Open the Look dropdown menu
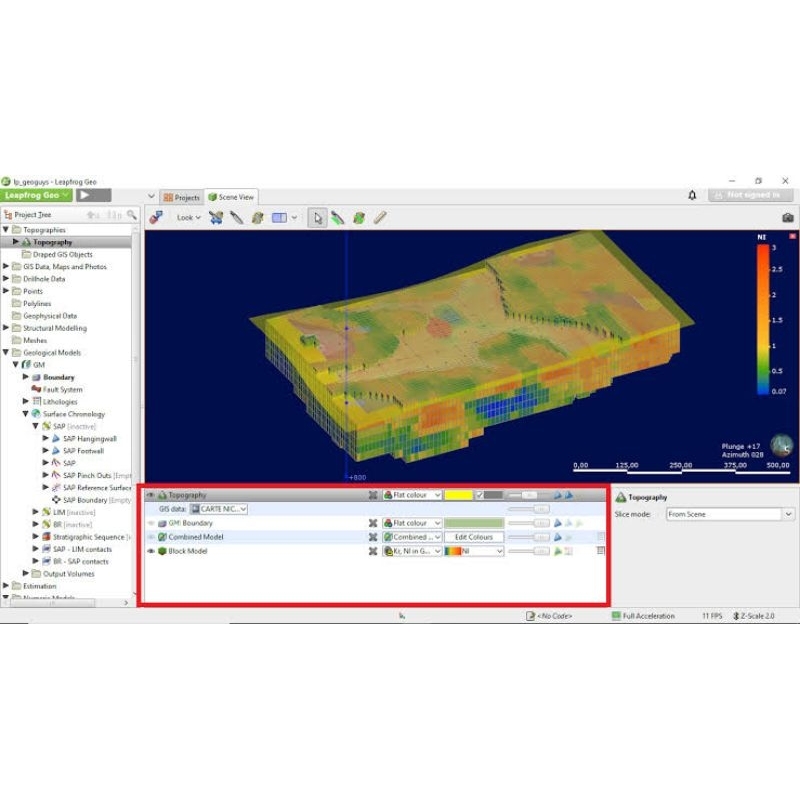The width and height of the screenshot is (800, 800). point(188,218)
